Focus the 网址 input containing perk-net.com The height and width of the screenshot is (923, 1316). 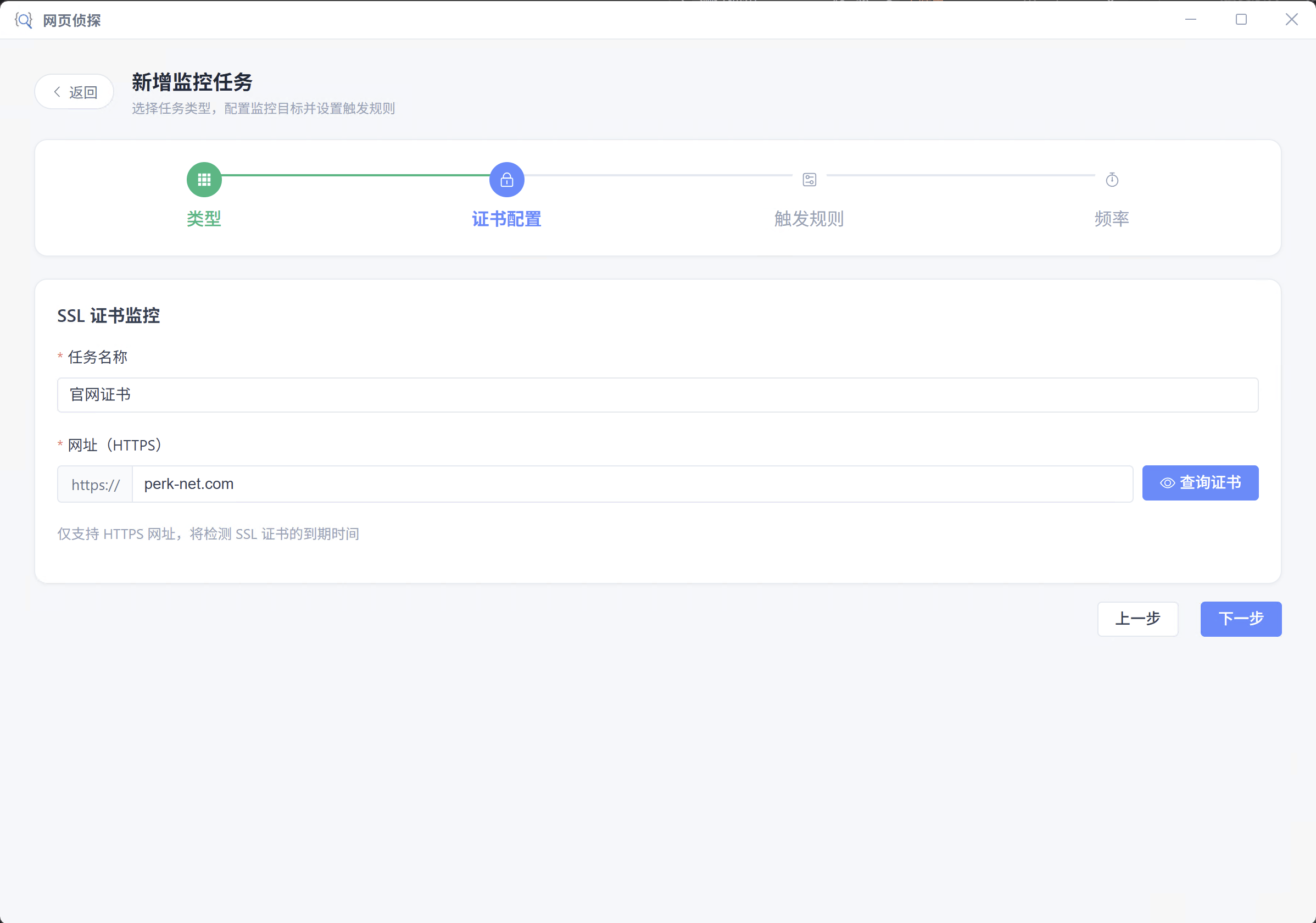coord(633,484)
